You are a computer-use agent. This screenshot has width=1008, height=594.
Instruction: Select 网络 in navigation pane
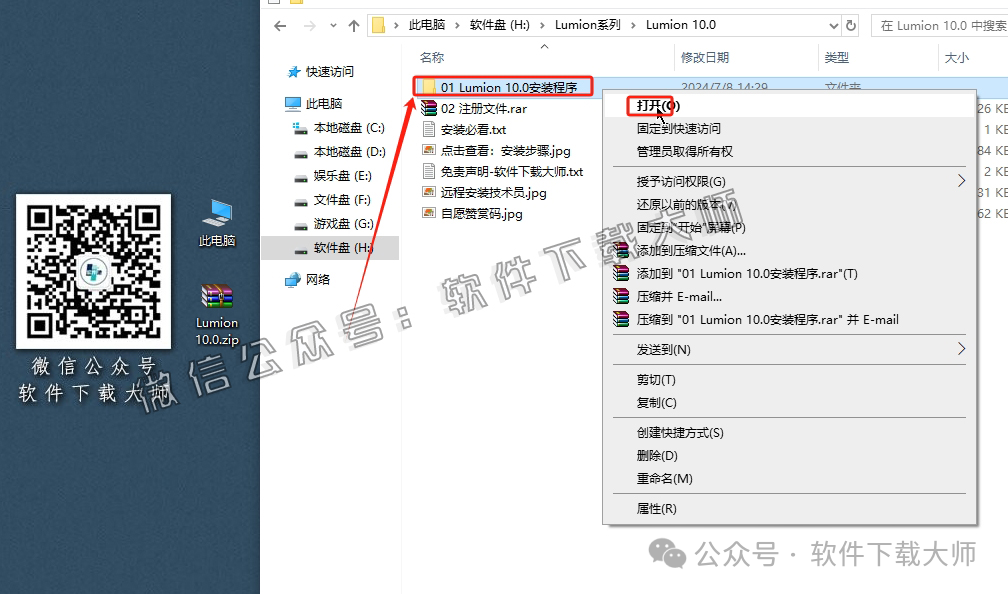pyautogui.click(x=318, y=280)
